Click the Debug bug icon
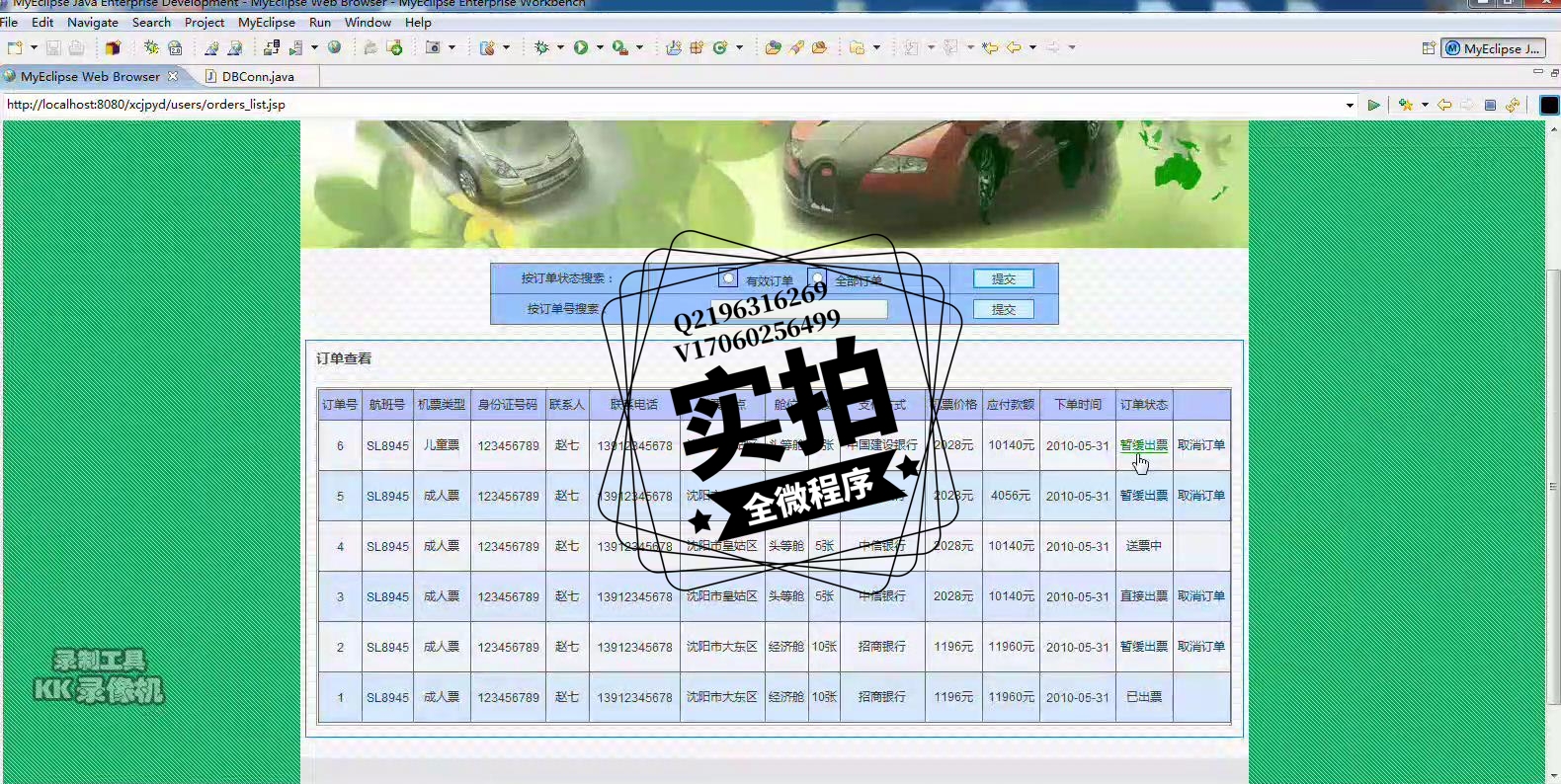 (x=541, y=47)
